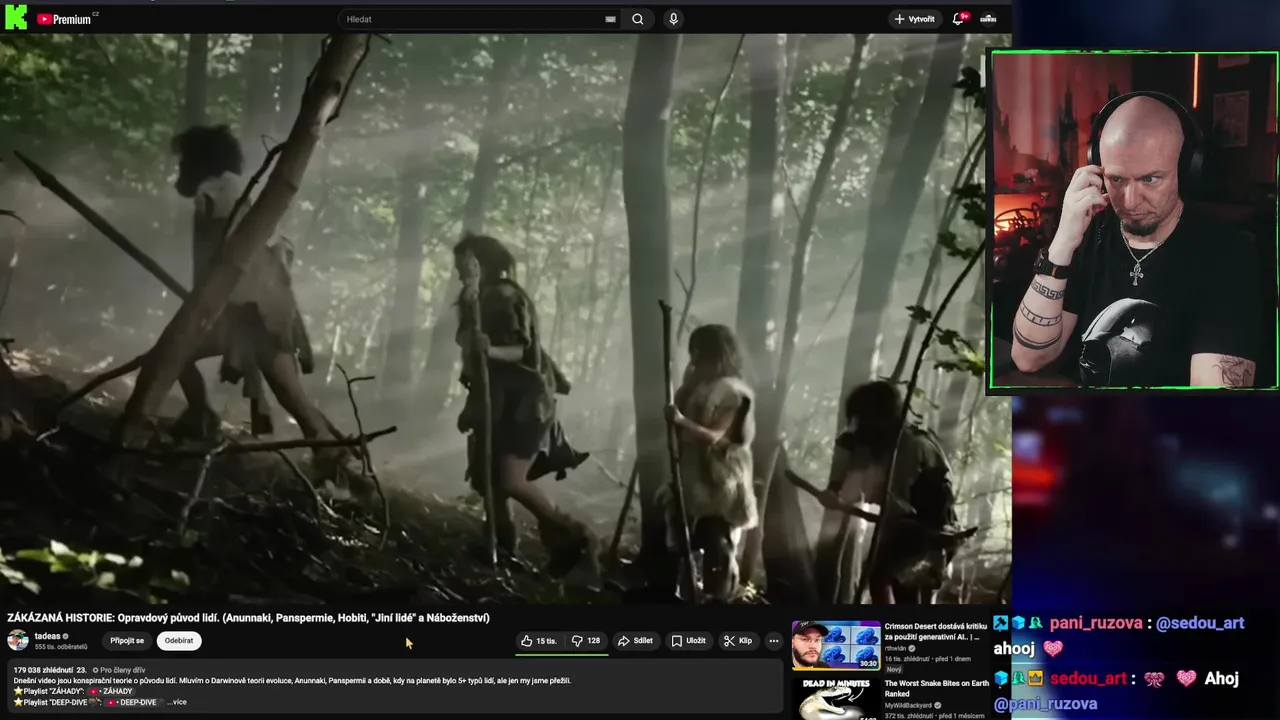The image size is (1280, 720).
Task: Click the Sdílet share button
Action: (x=635, y=641)
